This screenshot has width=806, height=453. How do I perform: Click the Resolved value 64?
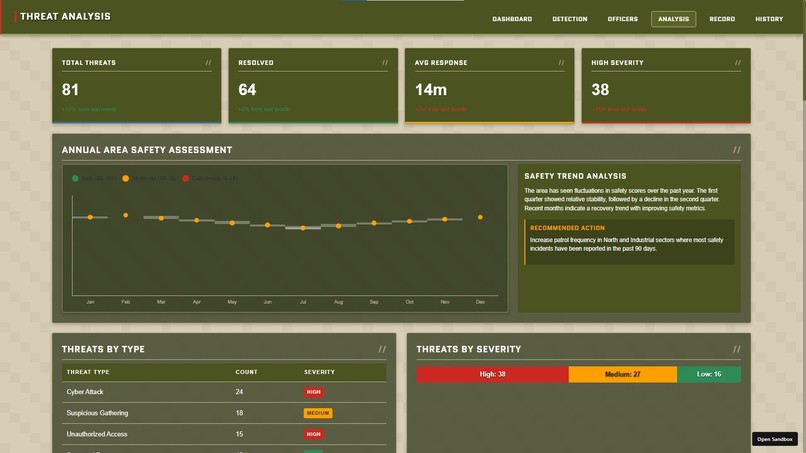(x=247, y=90)
